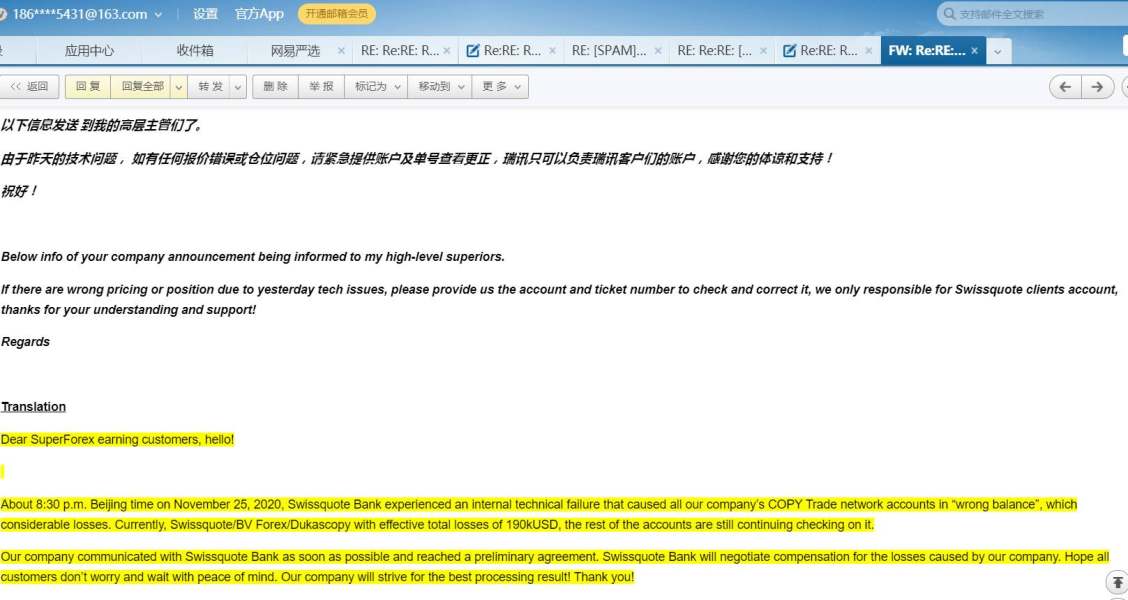The image size is (1128, 600).
Task: Click the line '以下信息发送 到我的高层主管们了。'
Action: pyautogui.click(x=102, y=125)
